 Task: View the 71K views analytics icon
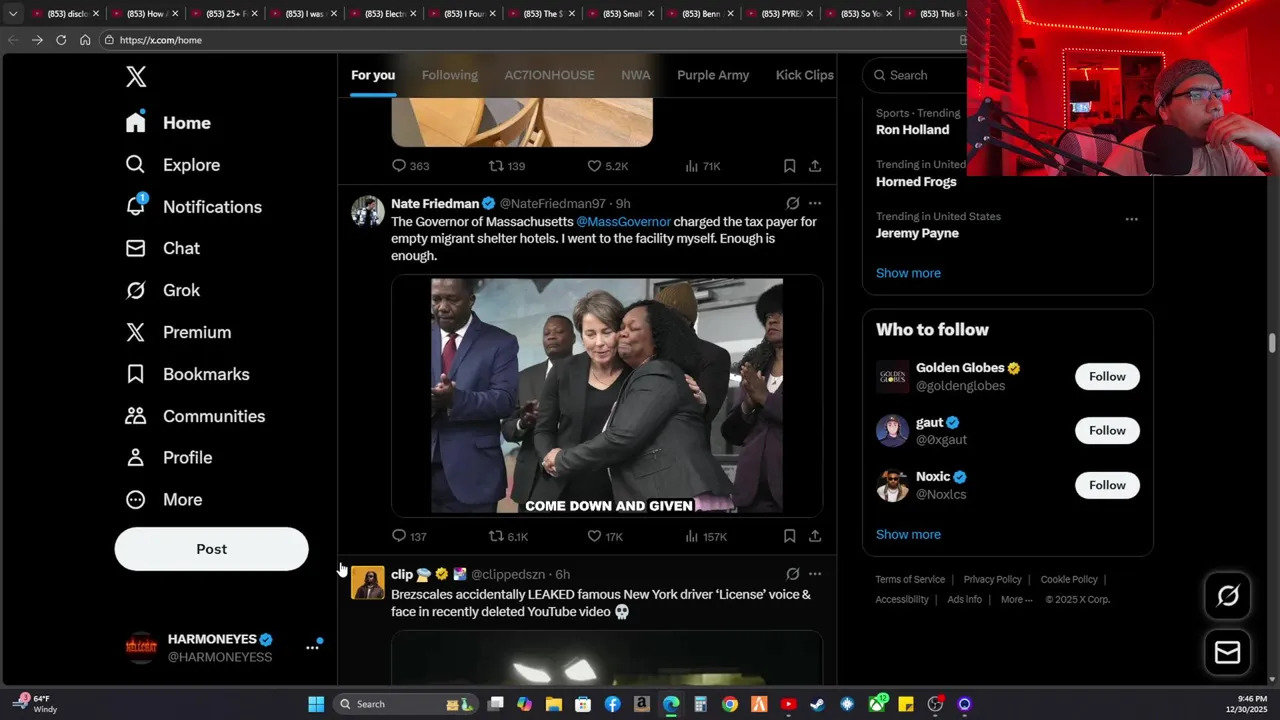703,166
